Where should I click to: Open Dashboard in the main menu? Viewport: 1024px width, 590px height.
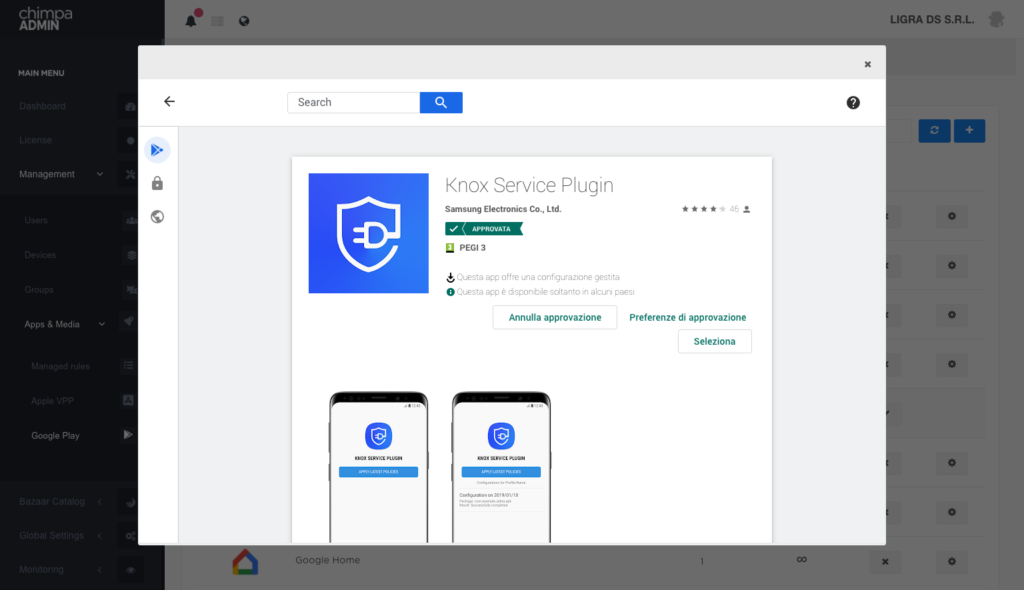(x=42, y=106)
